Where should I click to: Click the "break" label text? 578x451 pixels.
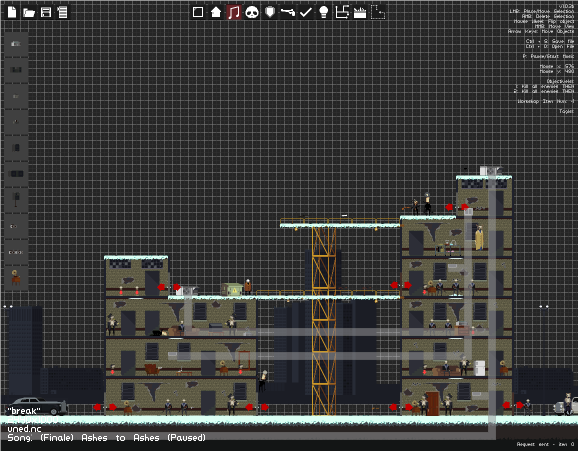pos(24,411)
